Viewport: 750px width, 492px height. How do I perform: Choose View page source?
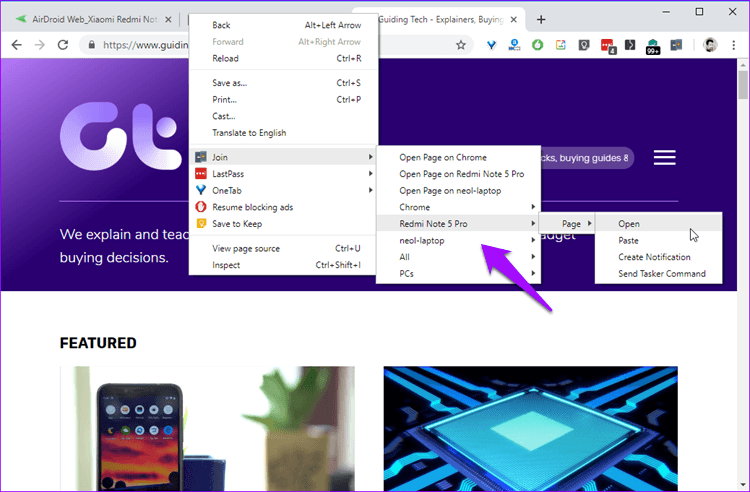tap(284, 248)
